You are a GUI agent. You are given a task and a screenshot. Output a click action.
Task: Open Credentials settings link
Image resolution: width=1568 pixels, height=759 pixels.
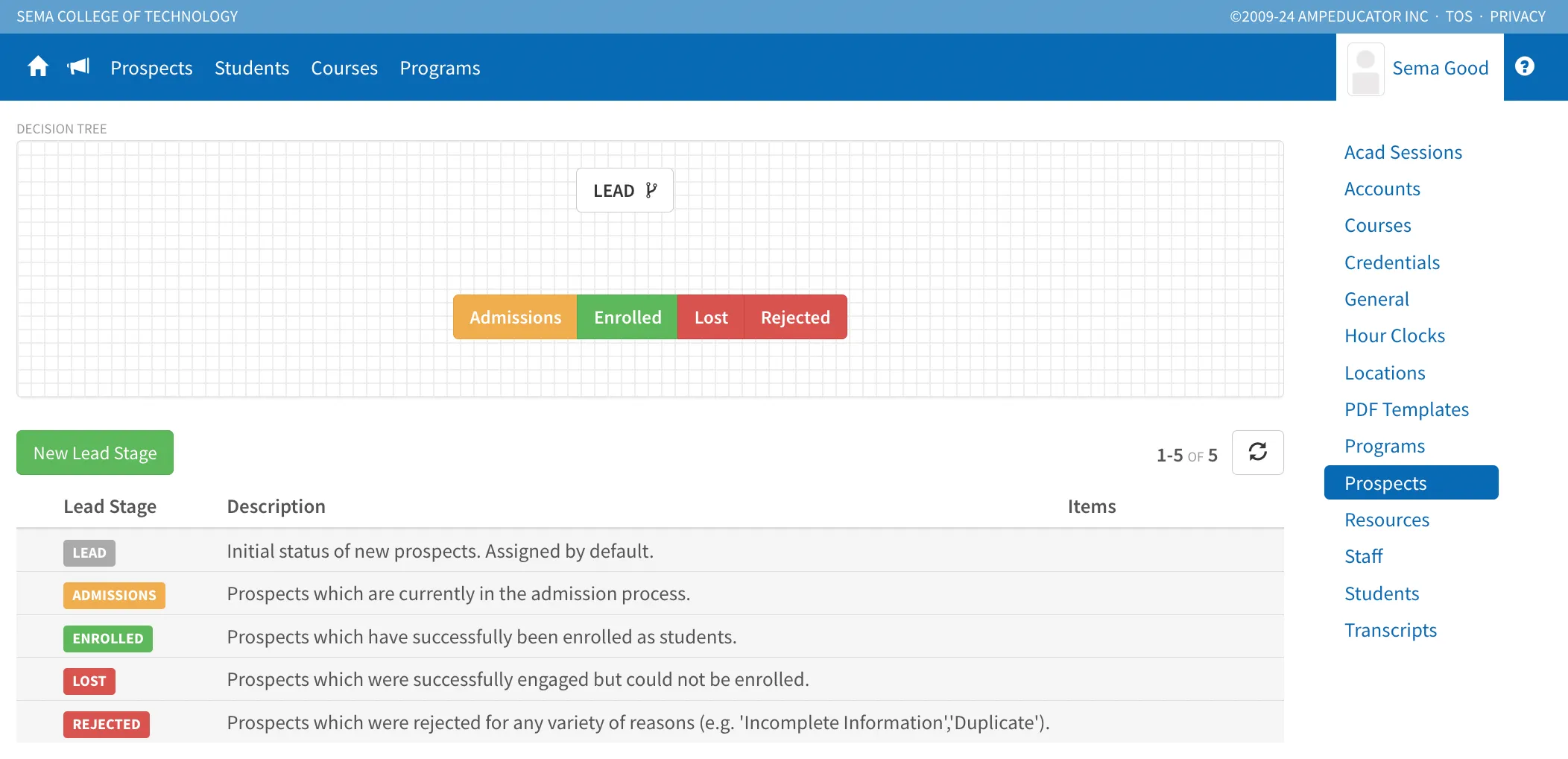tap(1391, 262)
